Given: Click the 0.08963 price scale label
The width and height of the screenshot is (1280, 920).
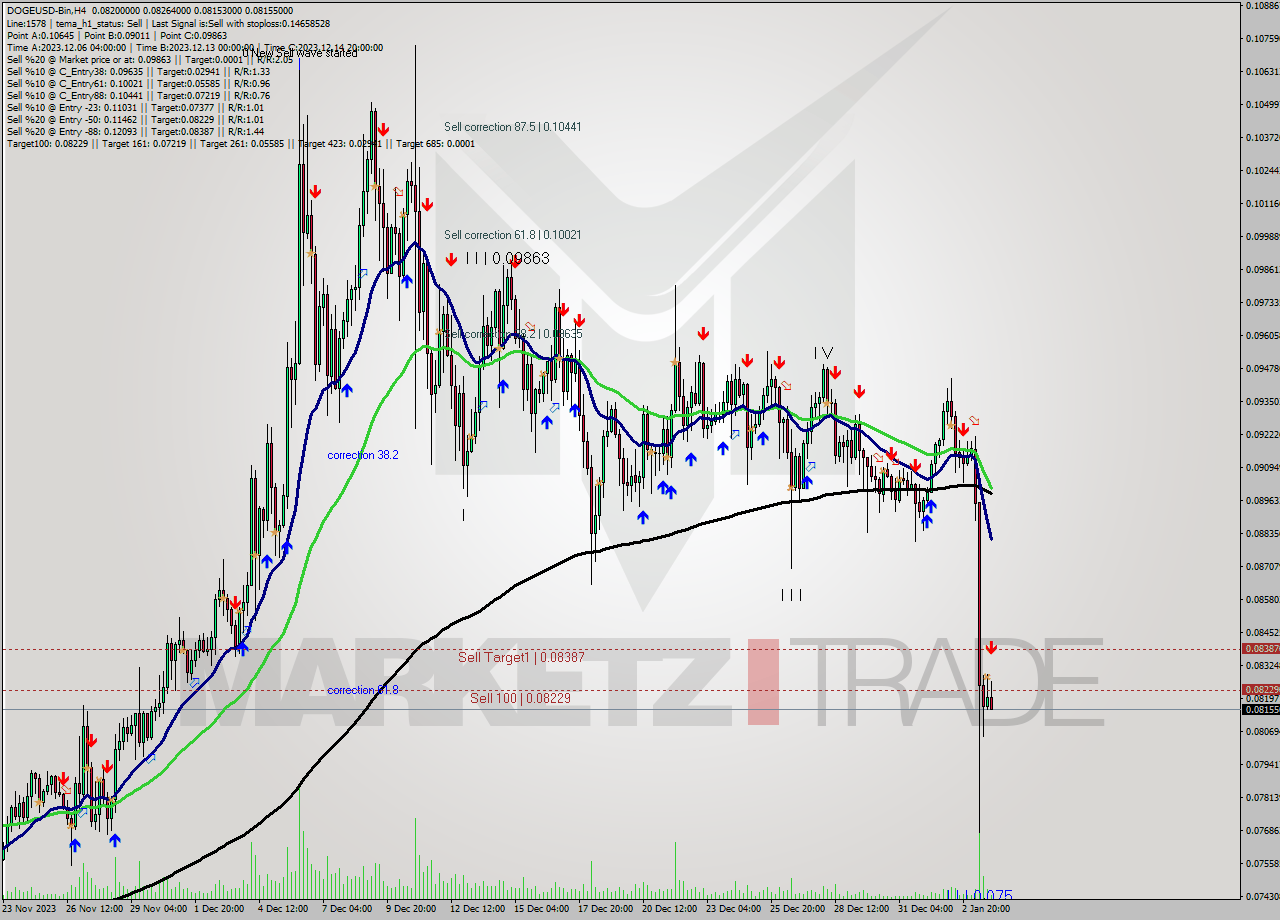Looking at the screenshot, I should coord(1261,500).
